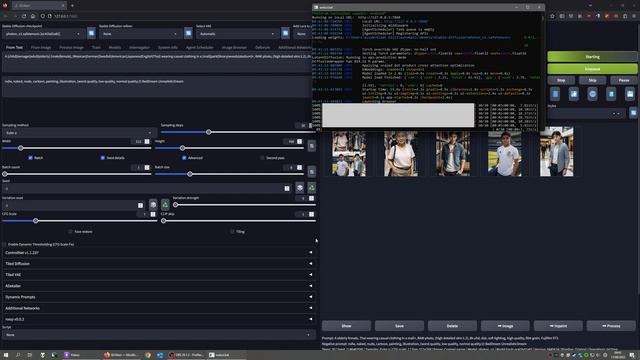Image resolution: width=640 pixels, height=360 pixels.
Task: Open the Script dropdown set to None
Action: 158,335
